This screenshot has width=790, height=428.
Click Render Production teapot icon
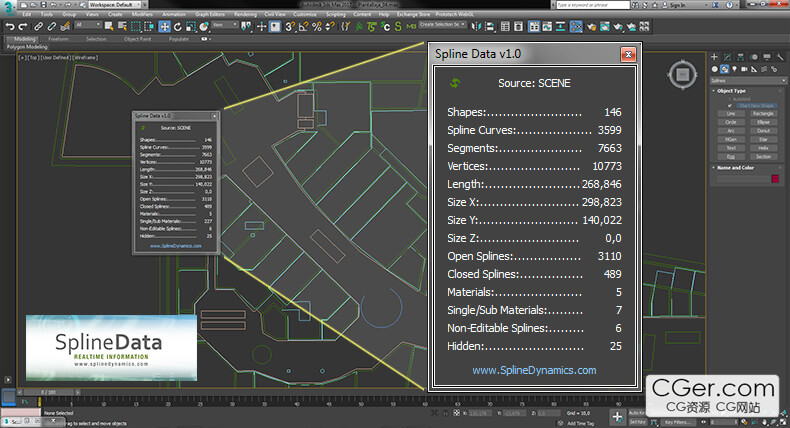pyautogui.click(x=618, y=26)
